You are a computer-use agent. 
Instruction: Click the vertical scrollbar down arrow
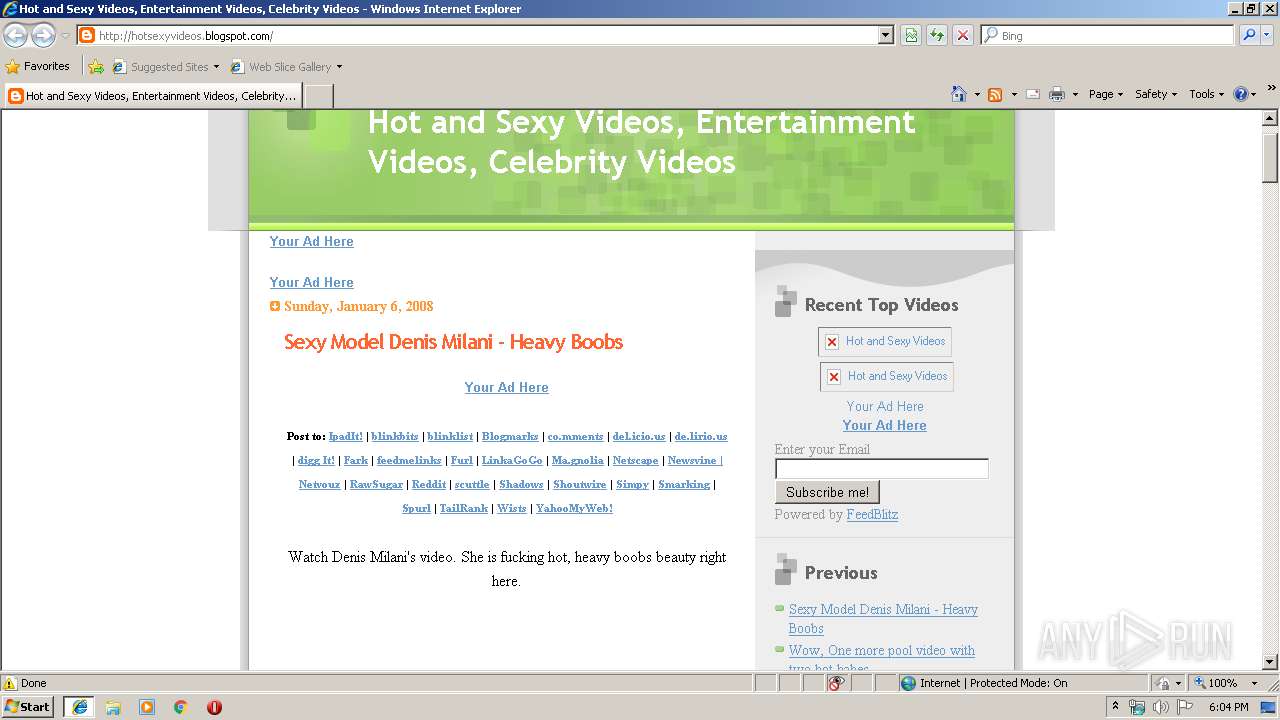click(1270, 661)
